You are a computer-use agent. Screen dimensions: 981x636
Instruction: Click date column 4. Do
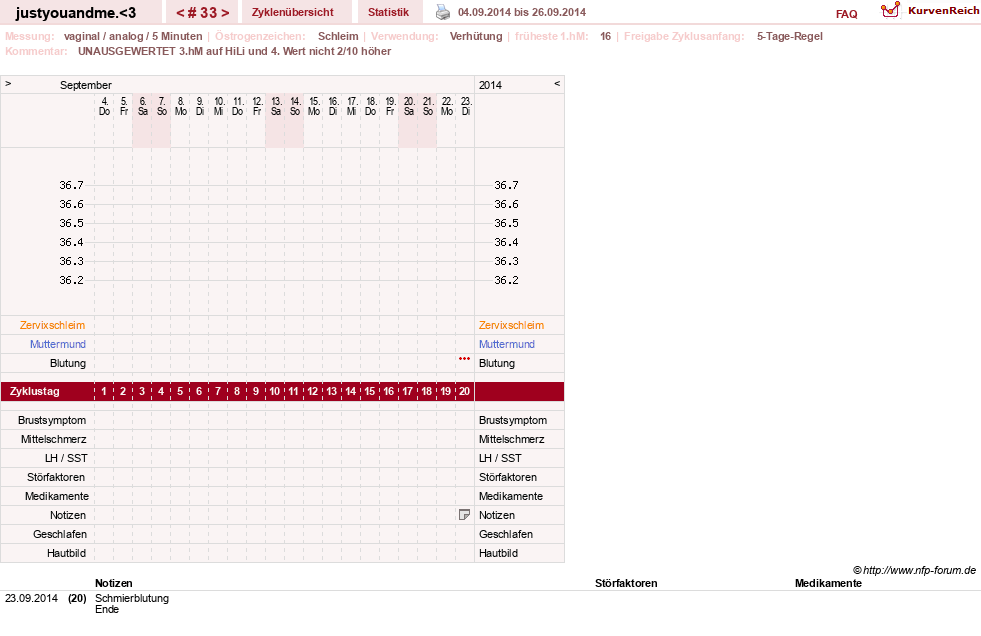point(104,106)
